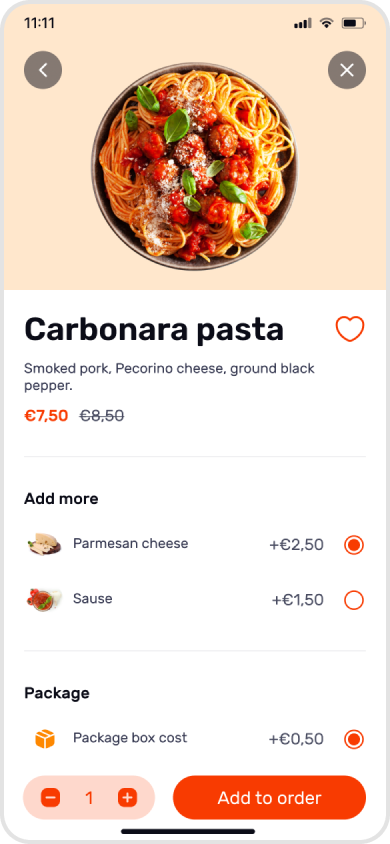
Task: Decrease quantity with the minus button
Action: (x=51, y=798)
